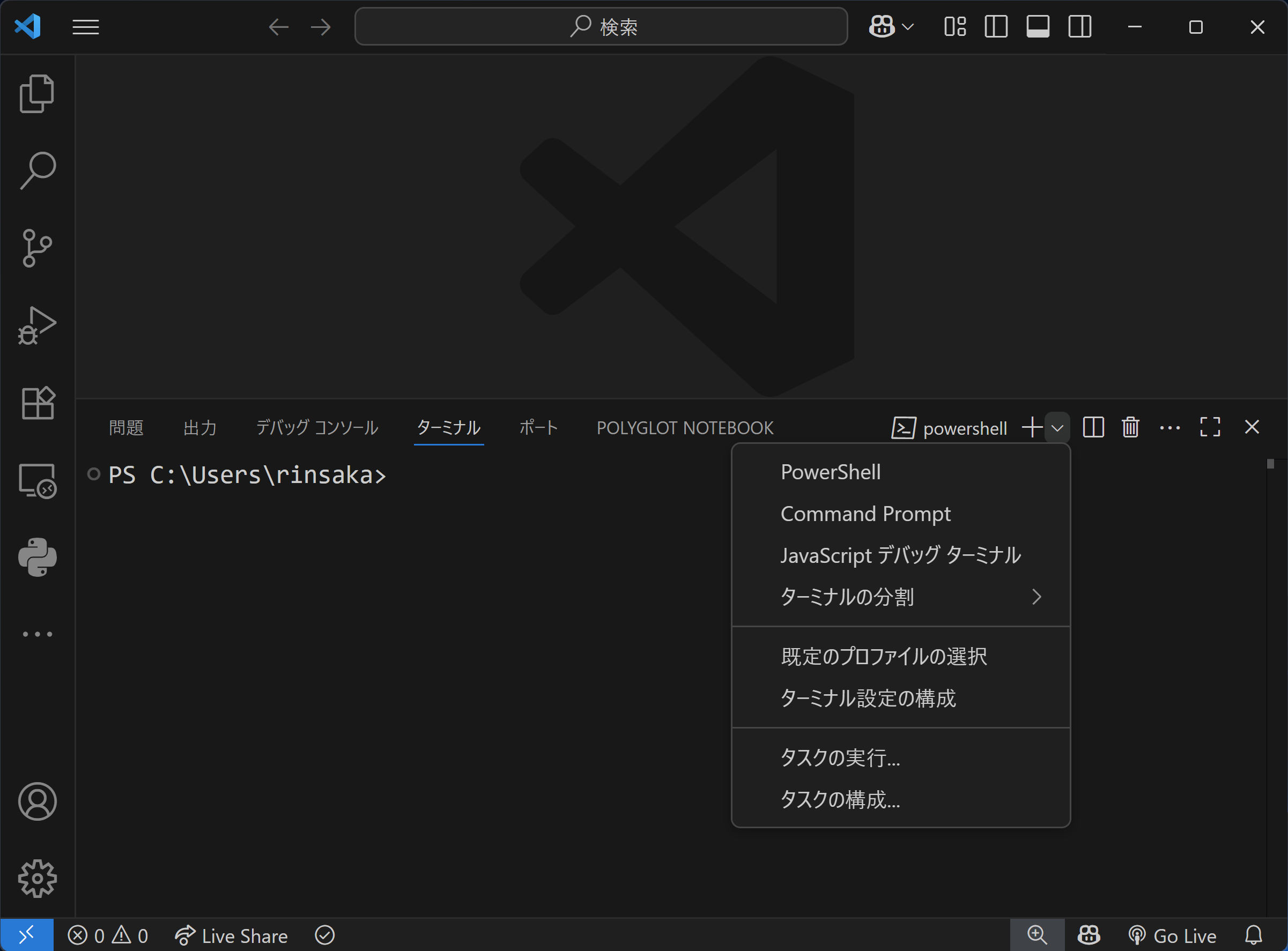1288x951 pixels.
Task: Open Remote Explorer view
Action: (37, 480)
